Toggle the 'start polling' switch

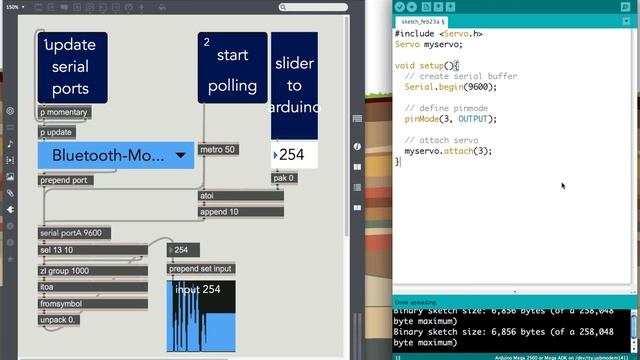233,67
